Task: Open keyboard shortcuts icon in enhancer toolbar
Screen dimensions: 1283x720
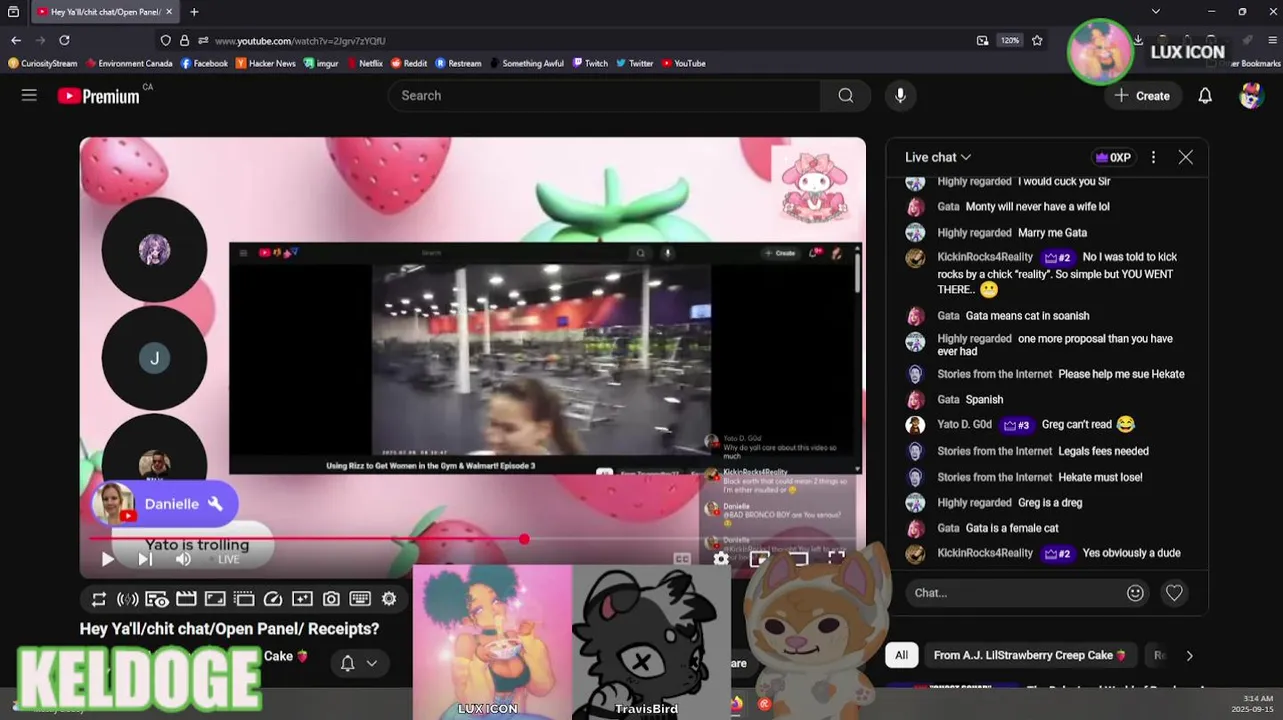Action: [x=360, y=599]
